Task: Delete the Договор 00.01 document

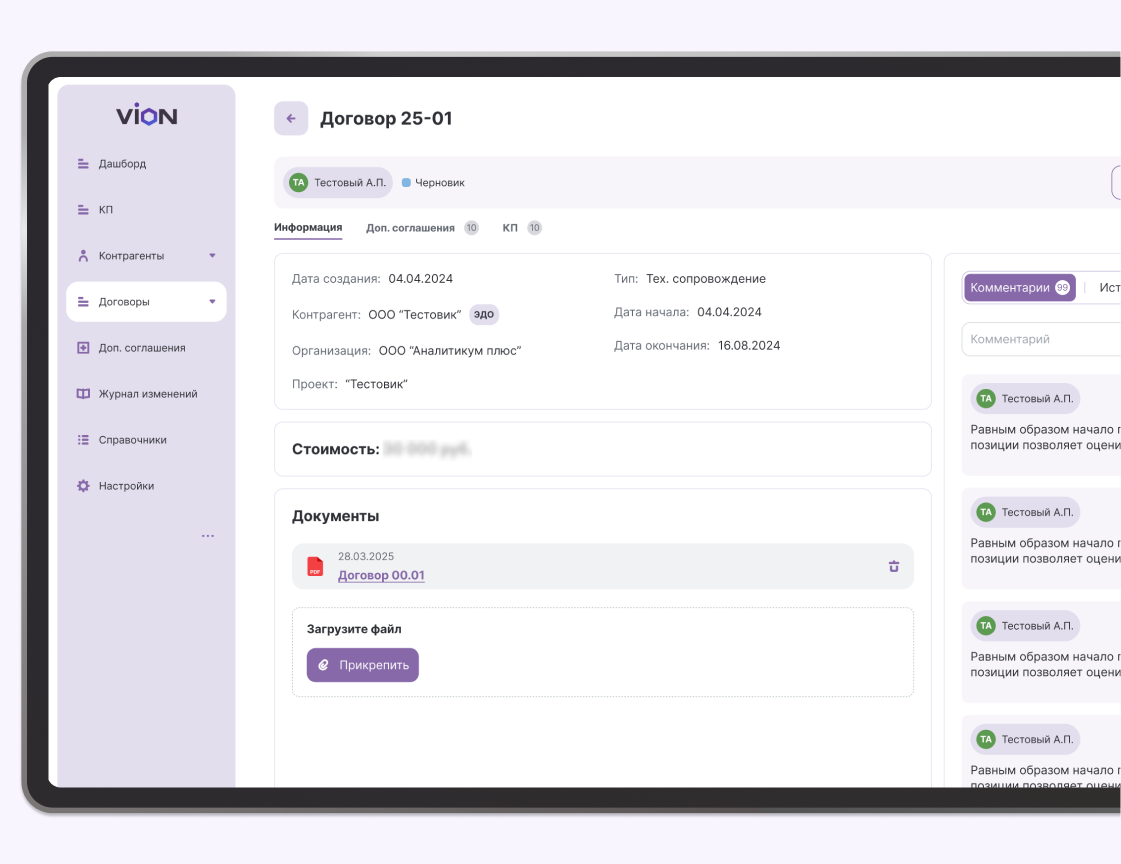Action: tap(893, 567)
